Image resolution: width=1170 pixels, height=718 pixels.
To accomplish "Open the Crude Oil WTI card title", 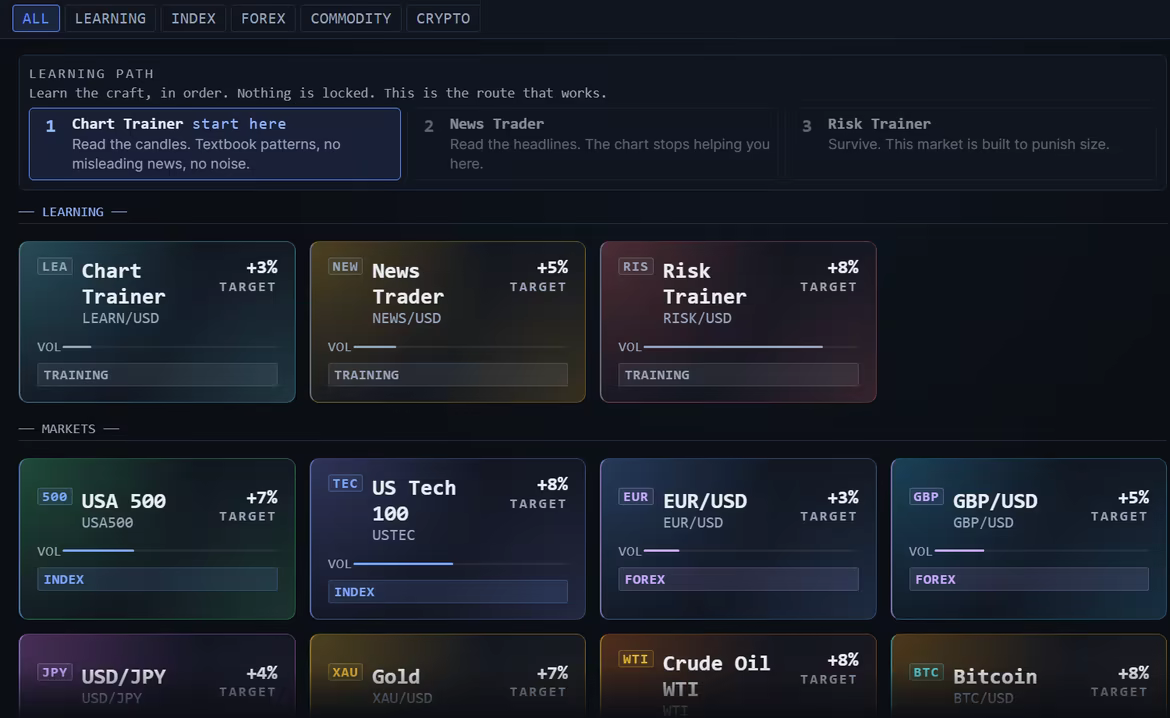I will coord(716,676).
